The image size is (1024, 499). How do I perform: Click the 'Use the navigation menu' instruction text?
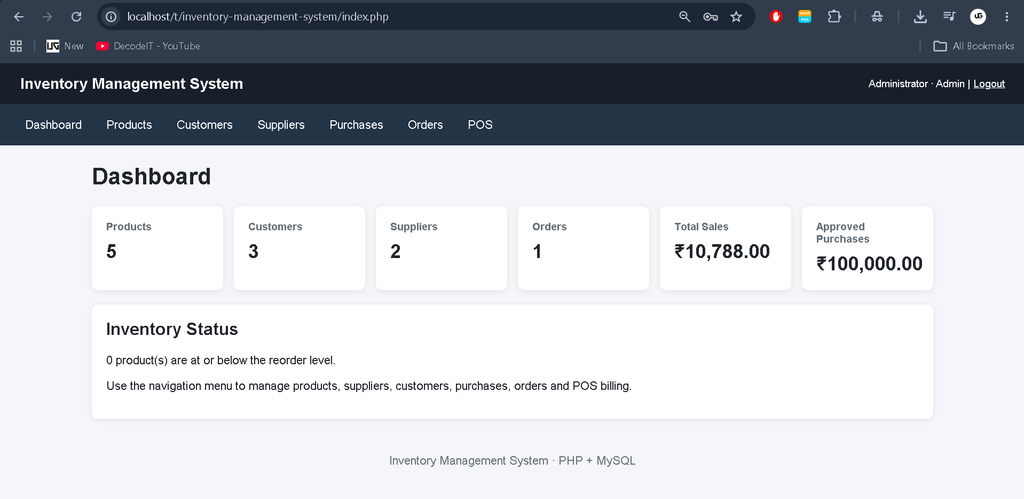tap(369, 386)
